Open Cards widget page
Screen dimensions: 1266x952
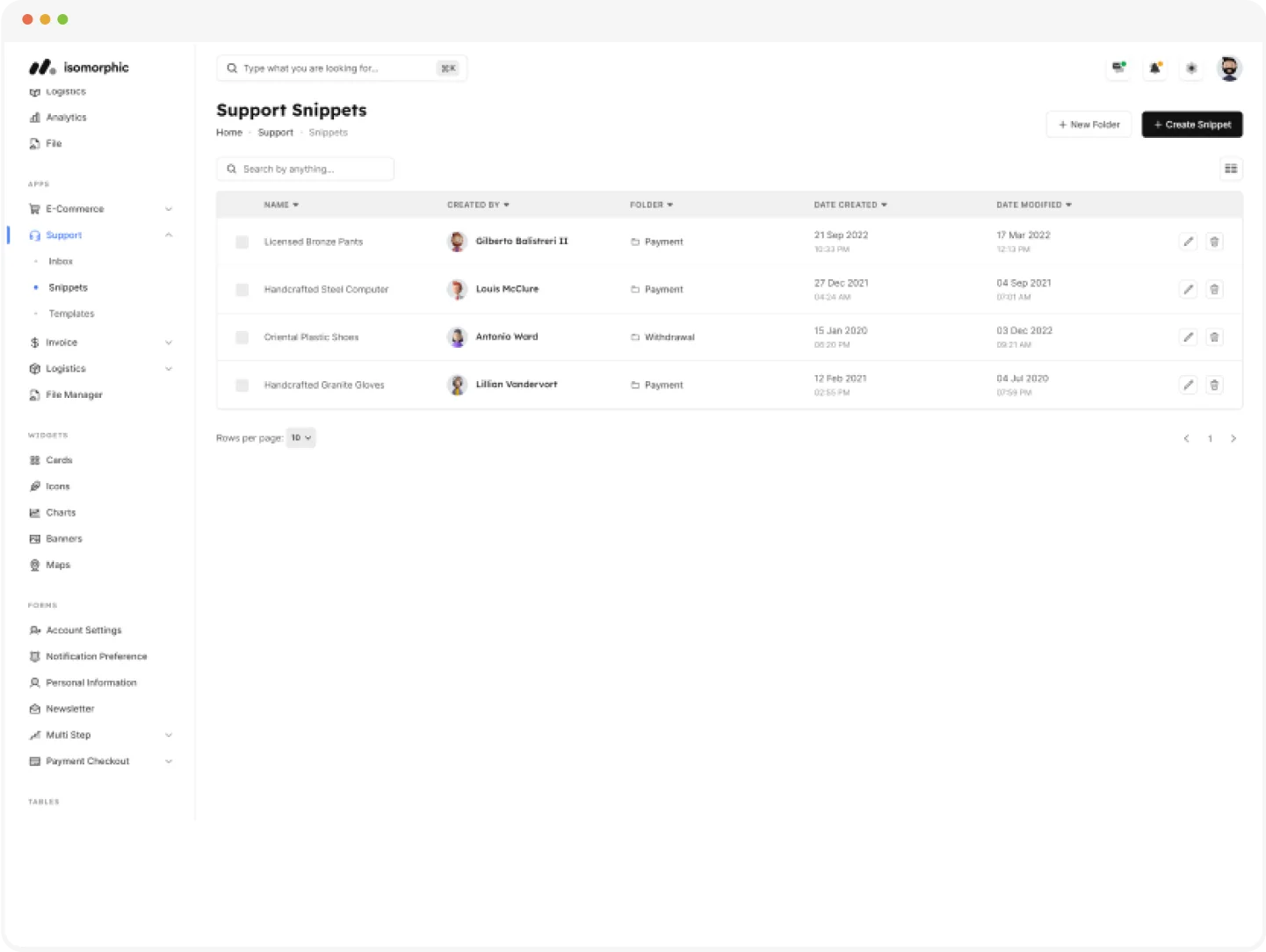(51, 460)
